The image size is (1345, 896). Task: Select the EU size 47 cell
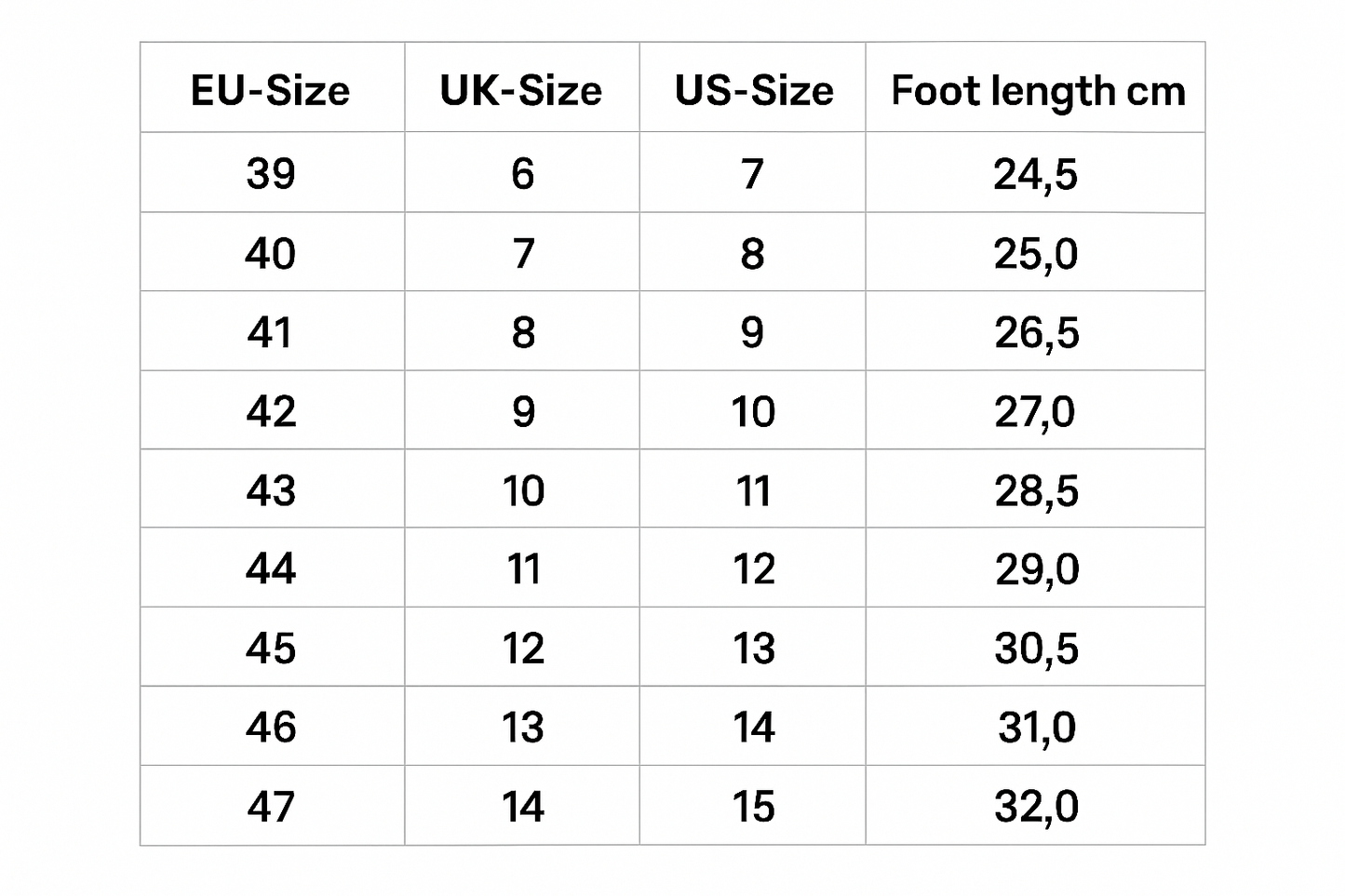point(271,806)
